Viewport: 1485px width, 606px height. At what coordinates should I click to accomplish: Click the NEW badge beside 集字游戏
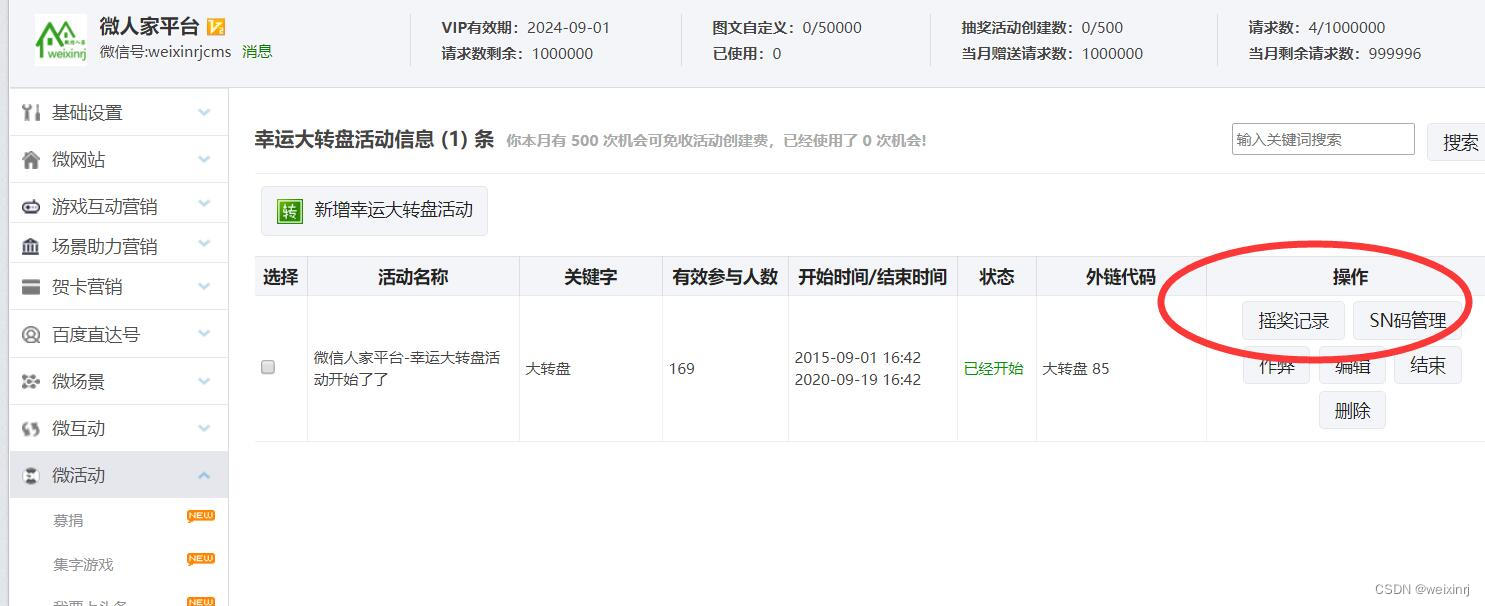201,559
